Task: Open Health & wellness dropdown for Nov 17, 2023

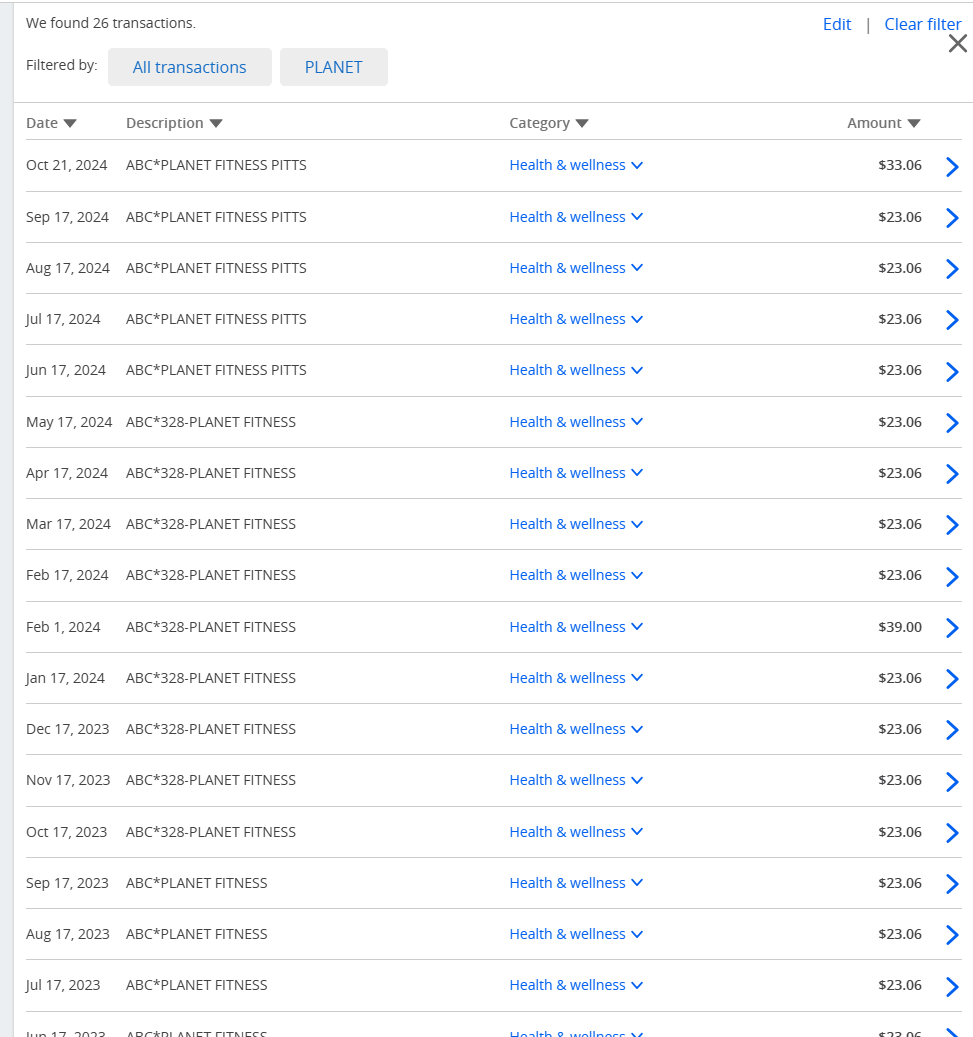Action: pyautogui.click(x=576, y=780)
